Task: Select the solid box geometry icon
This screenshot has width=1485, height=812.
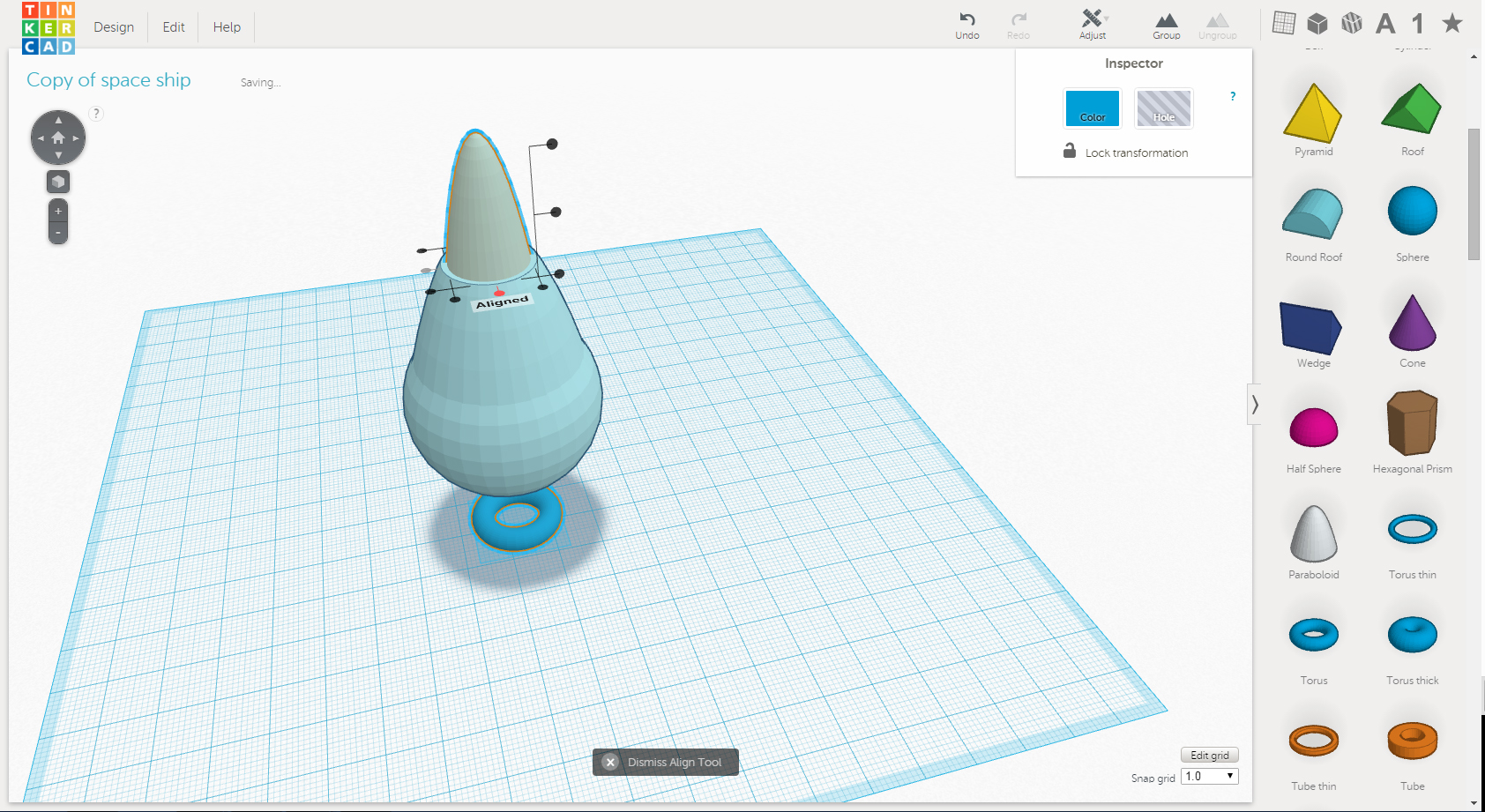Action: click(1317, 23)
